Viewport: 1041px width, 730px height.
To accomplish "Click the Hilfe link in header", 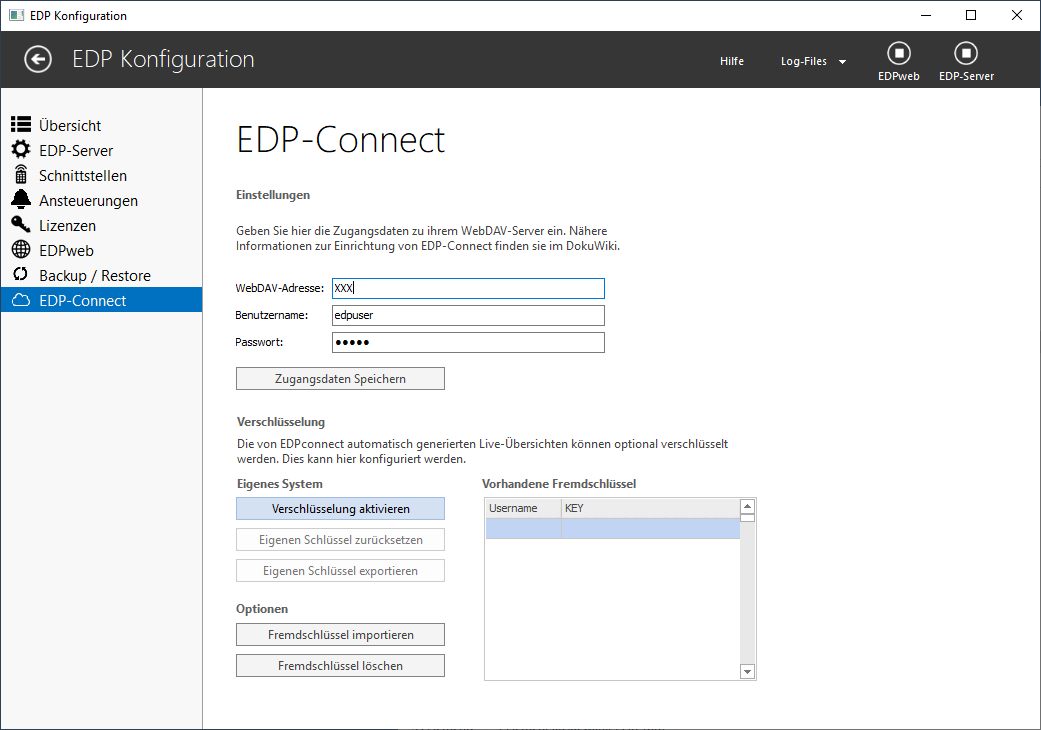I will point(732,61).
